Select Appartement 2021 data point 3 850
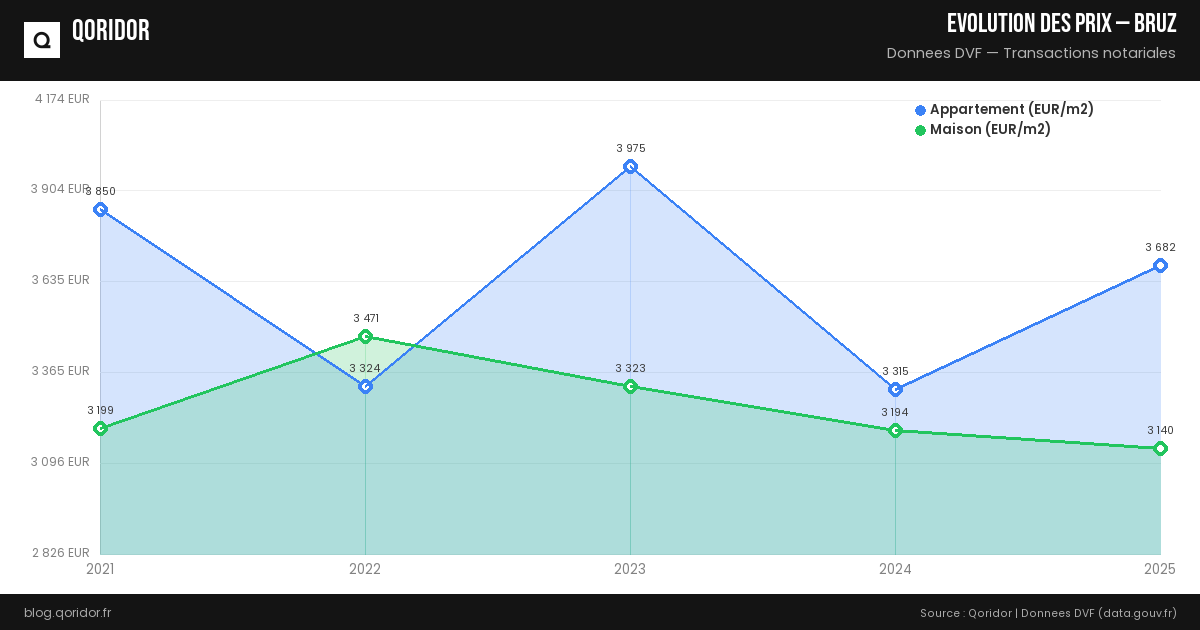1200x630 pixels. [x=100, y=209]
